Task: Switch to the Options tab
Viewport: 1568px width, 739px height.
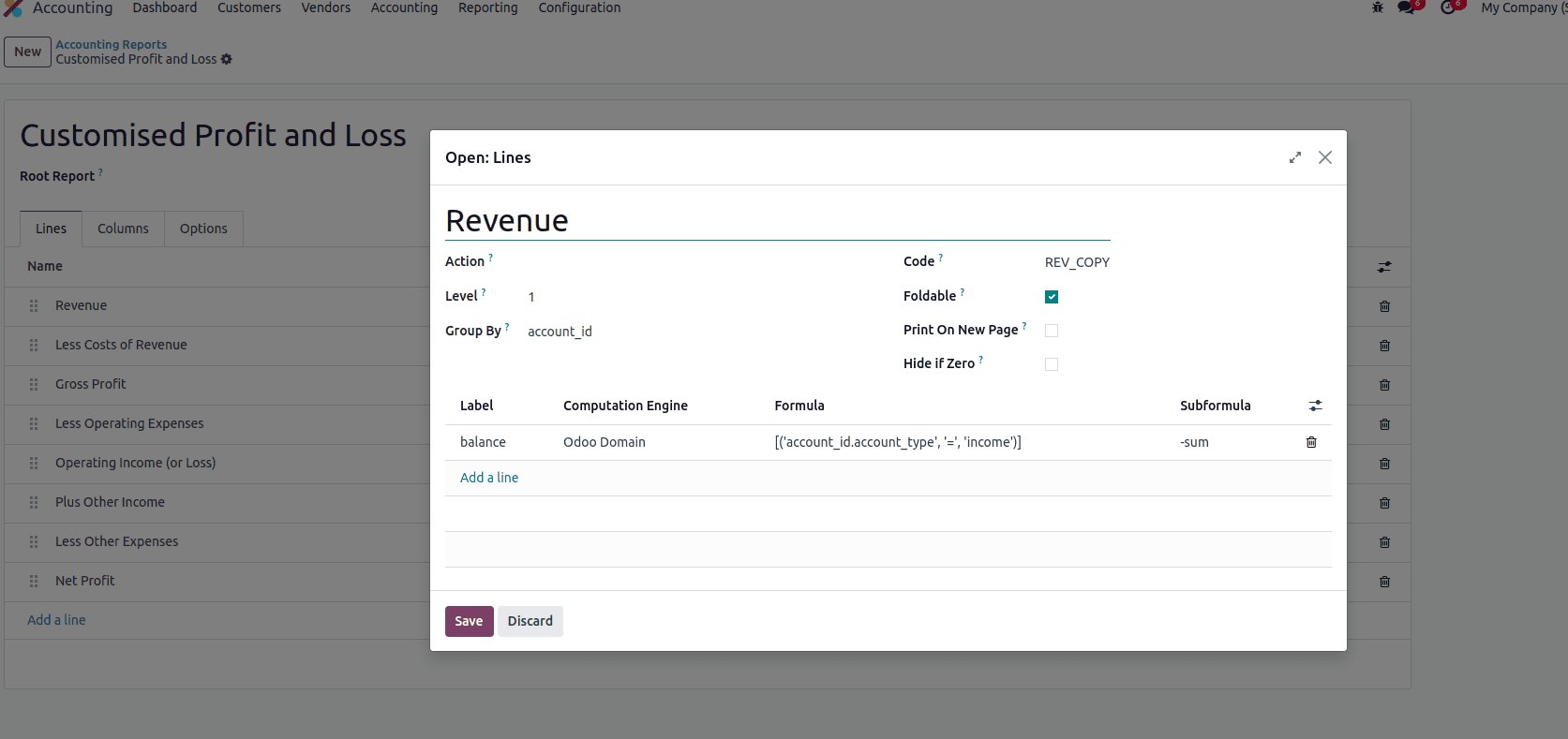Action: point(203,229)
